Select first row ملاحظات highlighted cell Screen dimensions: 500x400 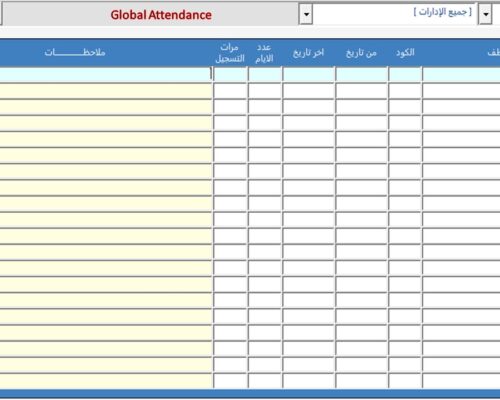106,74
